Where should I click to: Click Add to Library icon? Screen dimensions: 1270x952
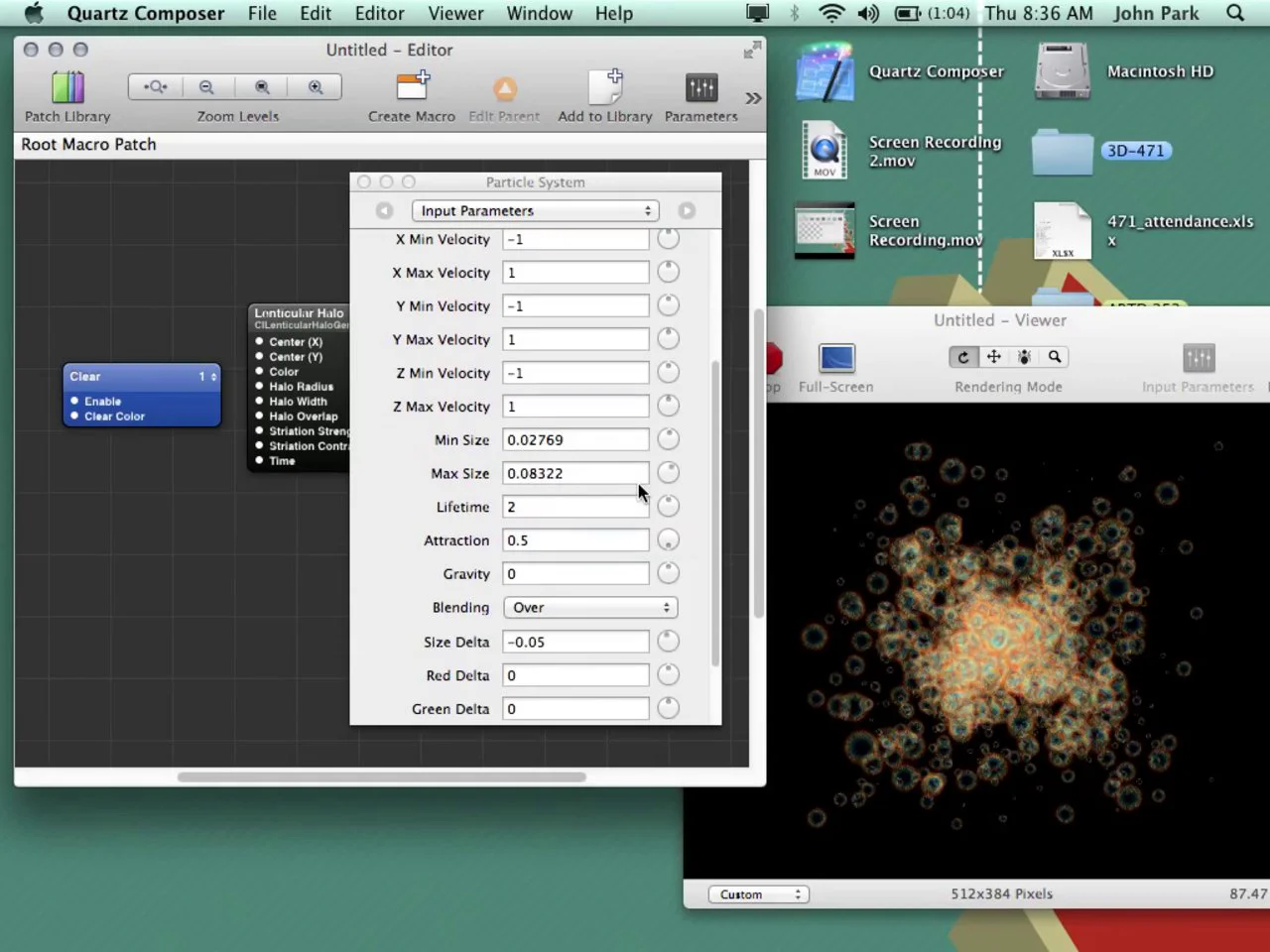point(604,88)
